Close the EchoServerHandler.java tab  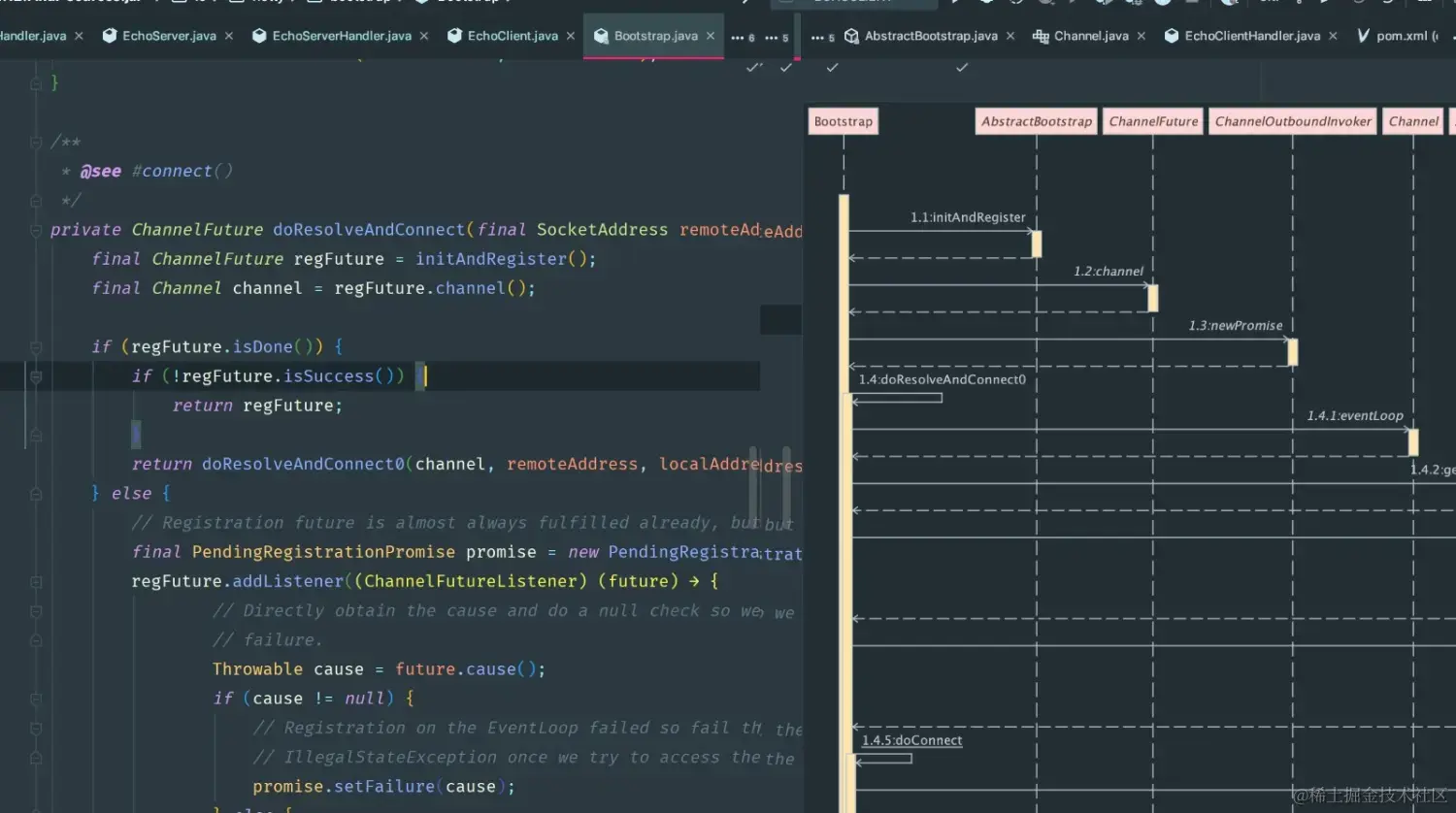point(424,36)
